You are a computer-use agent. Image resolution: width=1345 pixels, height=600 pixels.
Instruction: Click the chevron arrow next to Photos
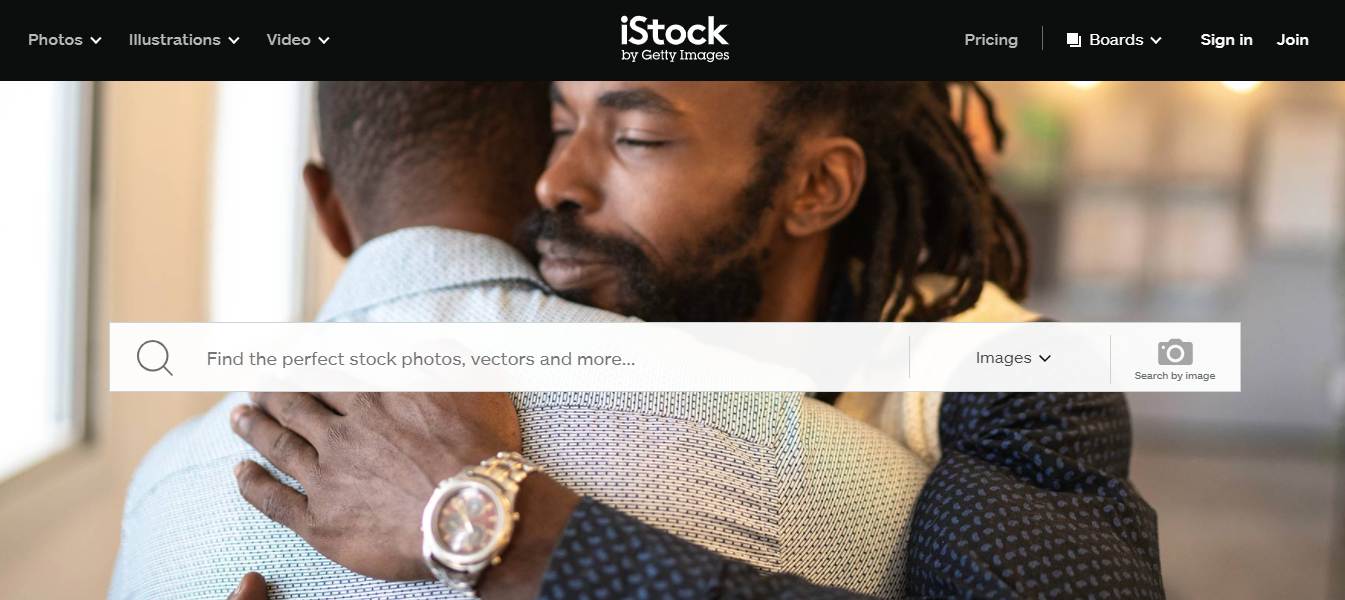96,41
